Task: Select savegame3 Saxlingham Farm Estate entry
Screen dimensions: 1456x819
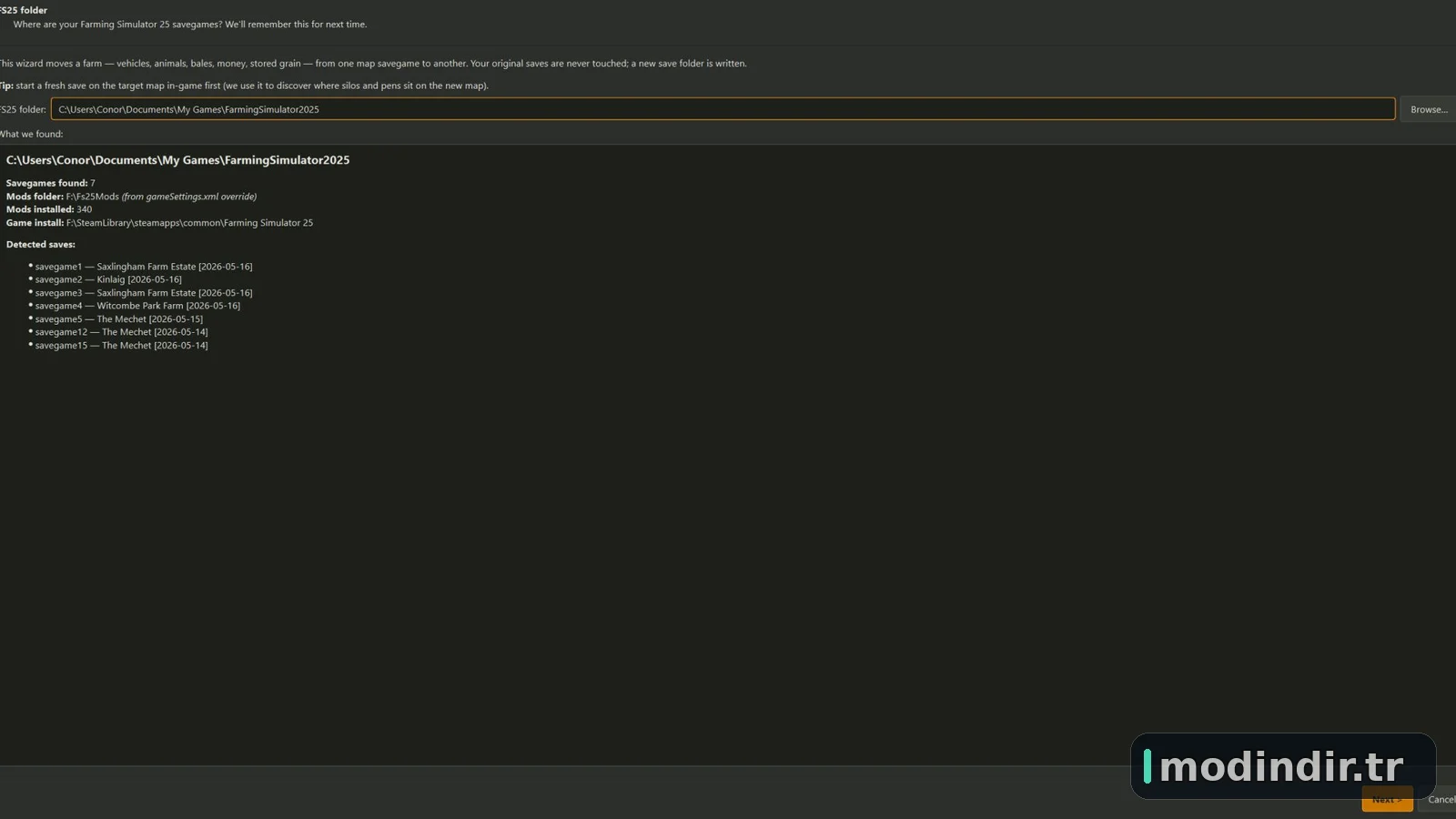Action: pos(144,293)
